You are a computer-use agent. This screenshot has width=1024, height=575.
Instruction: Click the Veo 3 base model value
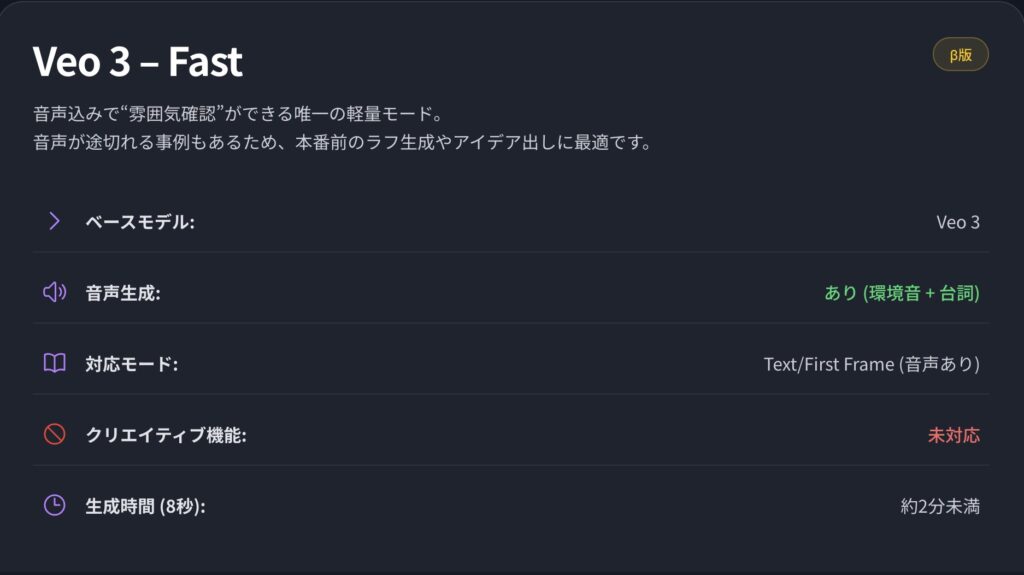coord(957,222)
